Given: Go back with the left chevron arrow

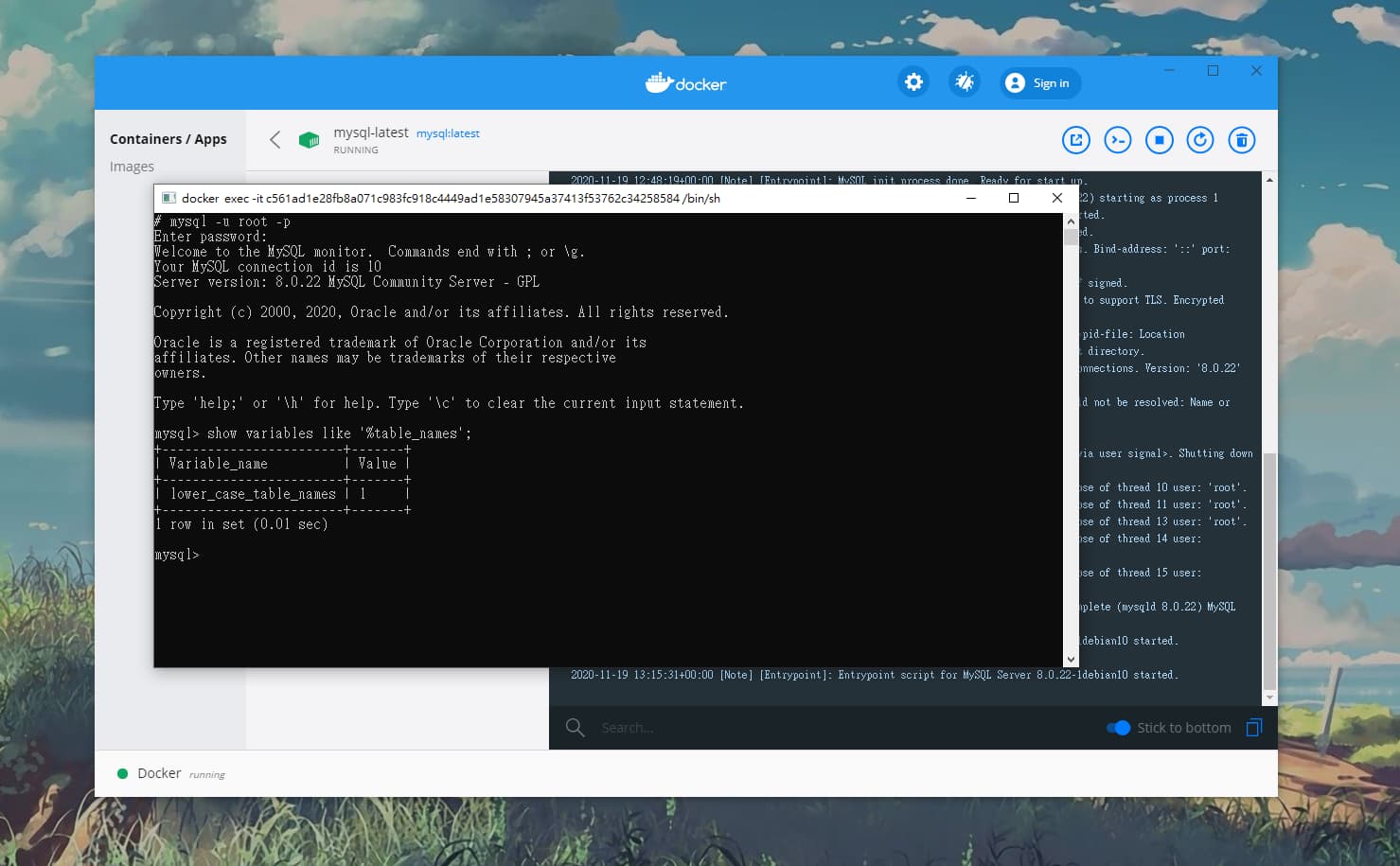Looking at the screenshot, I should (x=275, y=140).
